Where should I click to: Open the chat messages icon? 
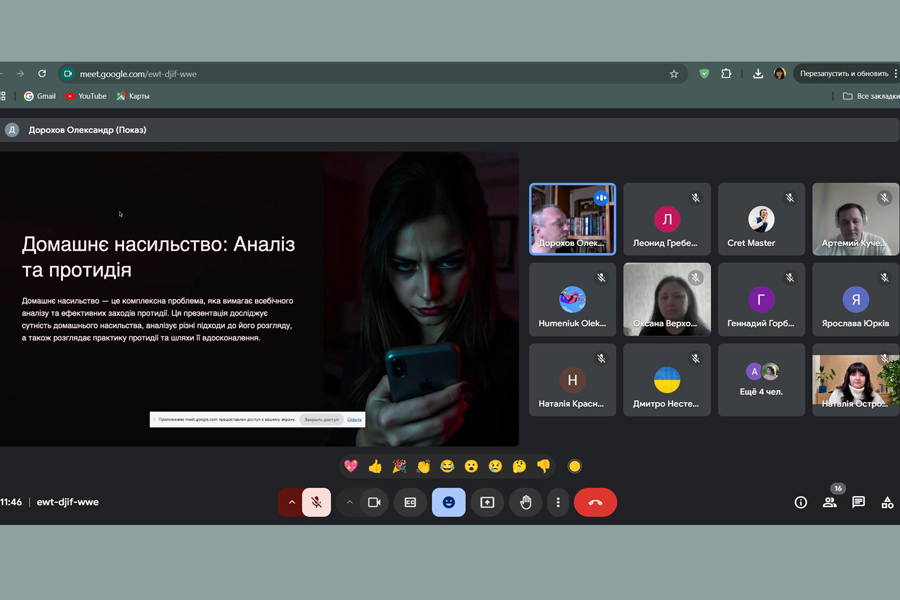(x=859, y=502)
